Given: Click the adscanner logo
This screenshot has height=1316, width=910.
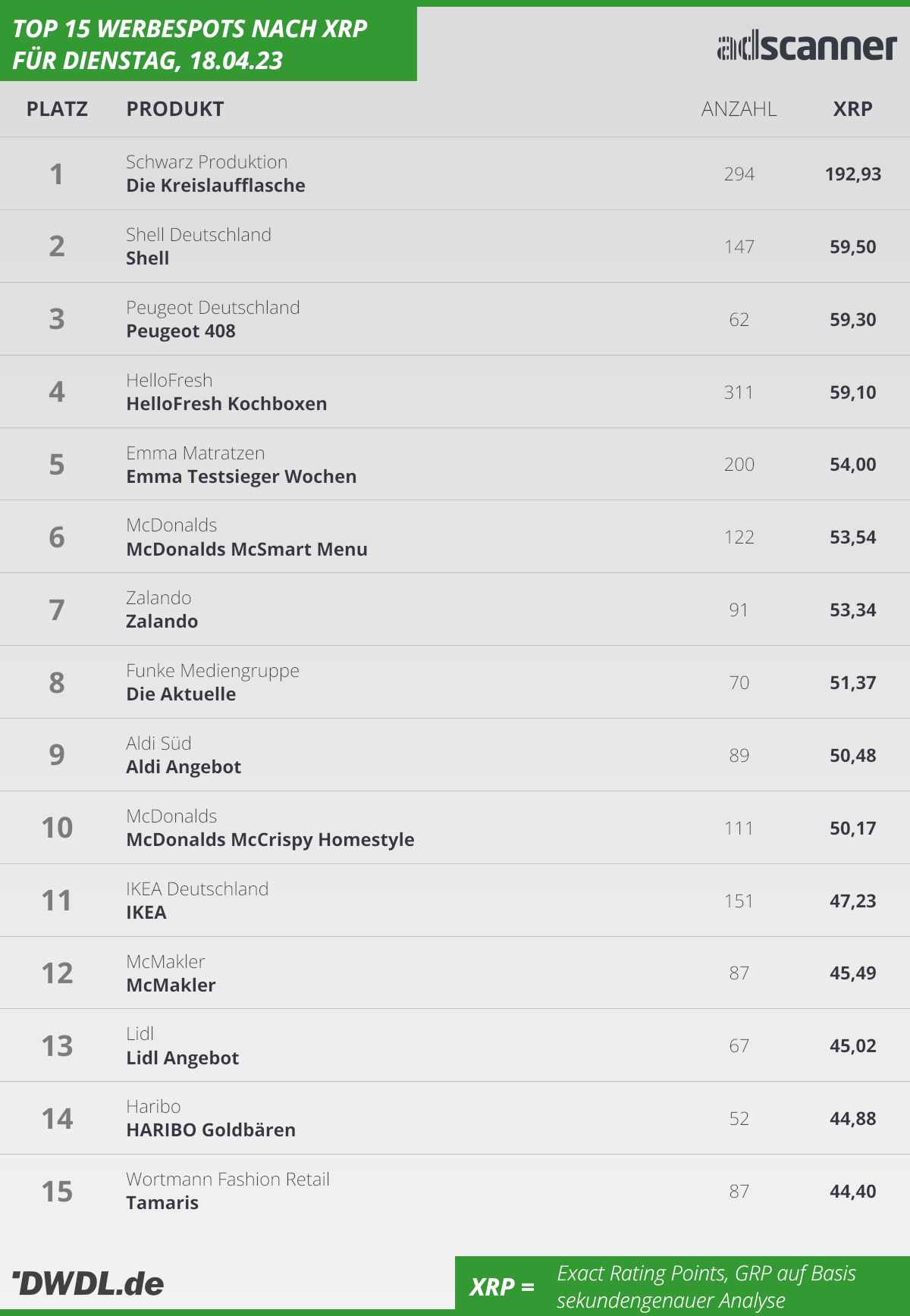Looking at the screenshot, I should (x=807, y=47).
